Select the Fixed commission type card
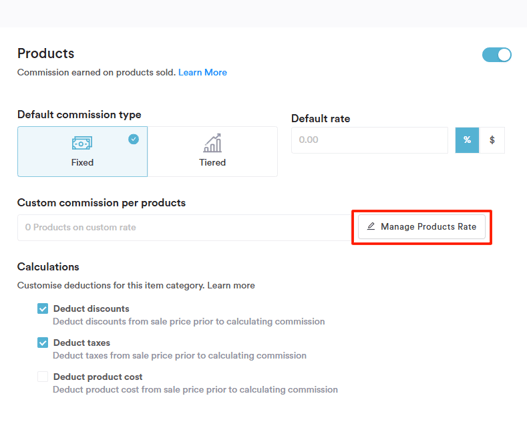 82,152
